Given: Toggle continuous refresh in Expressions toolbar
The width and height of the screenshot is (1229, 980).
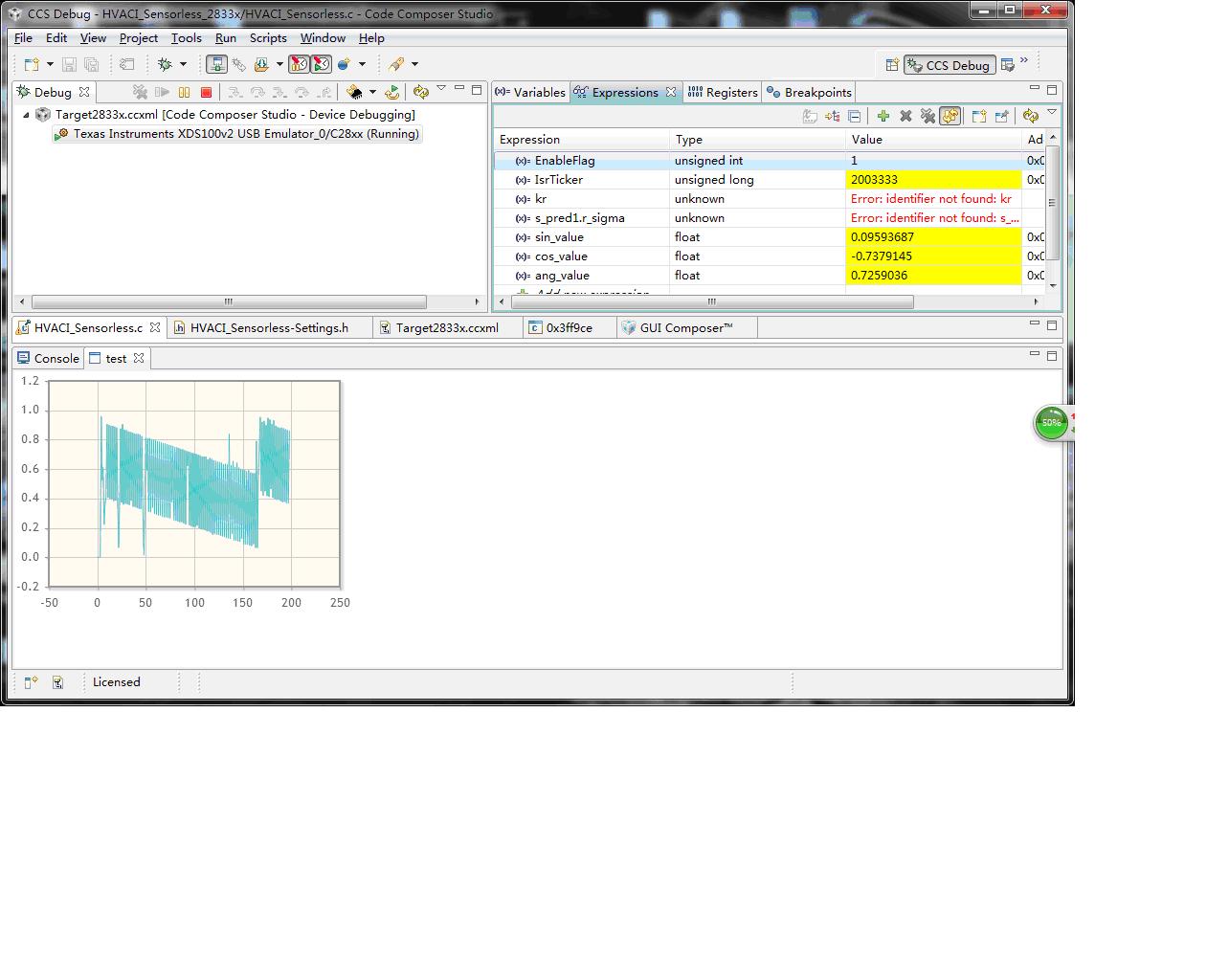Looking at the screenshot, I should click(x=950, y=116).
